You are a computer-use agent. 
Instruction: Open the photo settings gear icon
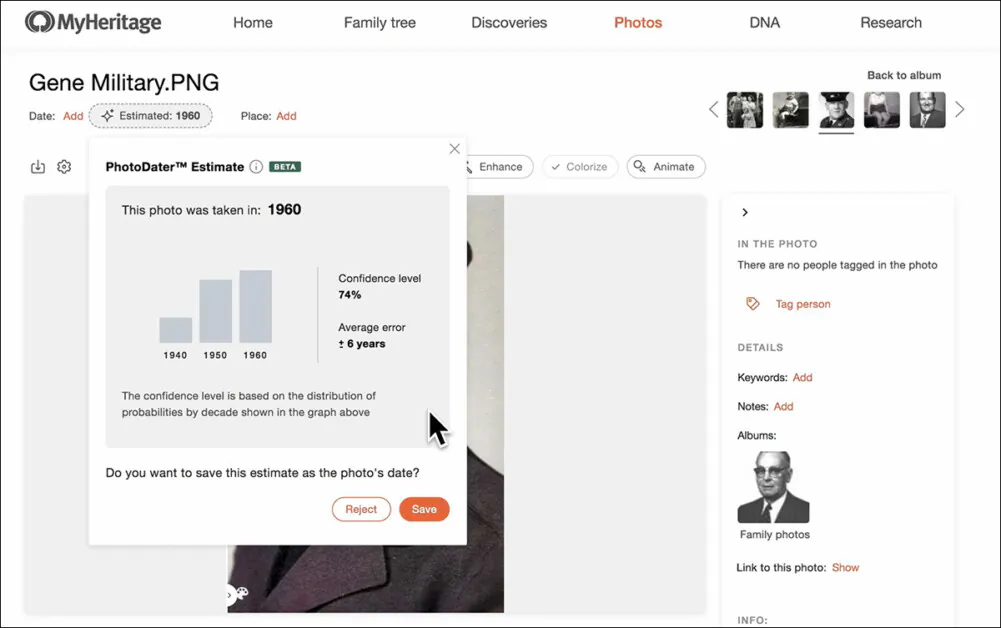click(x=64, y=166)
